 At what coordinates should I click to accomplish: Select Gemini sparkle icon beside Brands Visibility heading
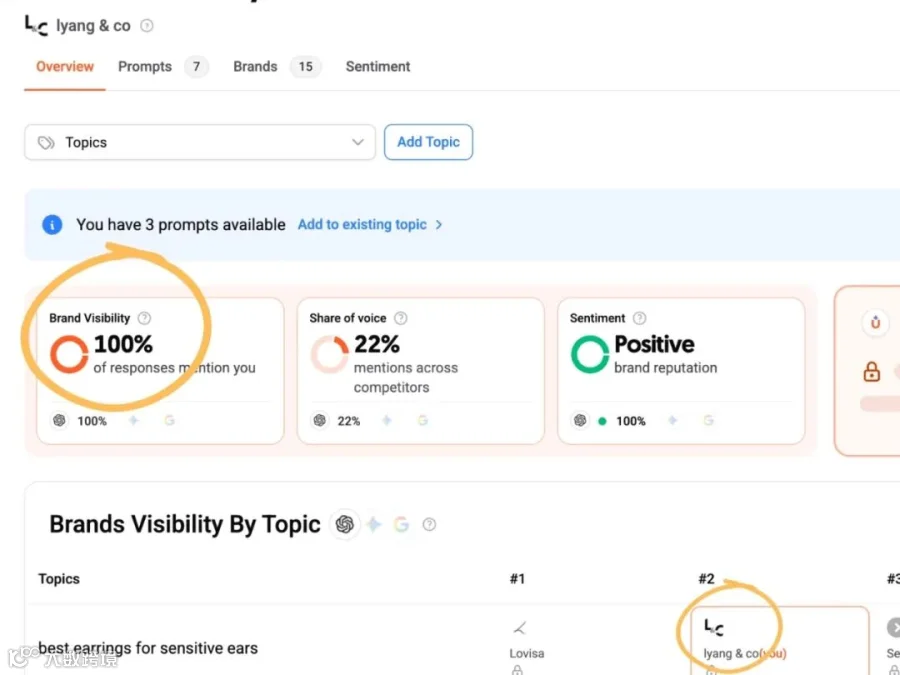pyautogui.click(x=374, y=524)
